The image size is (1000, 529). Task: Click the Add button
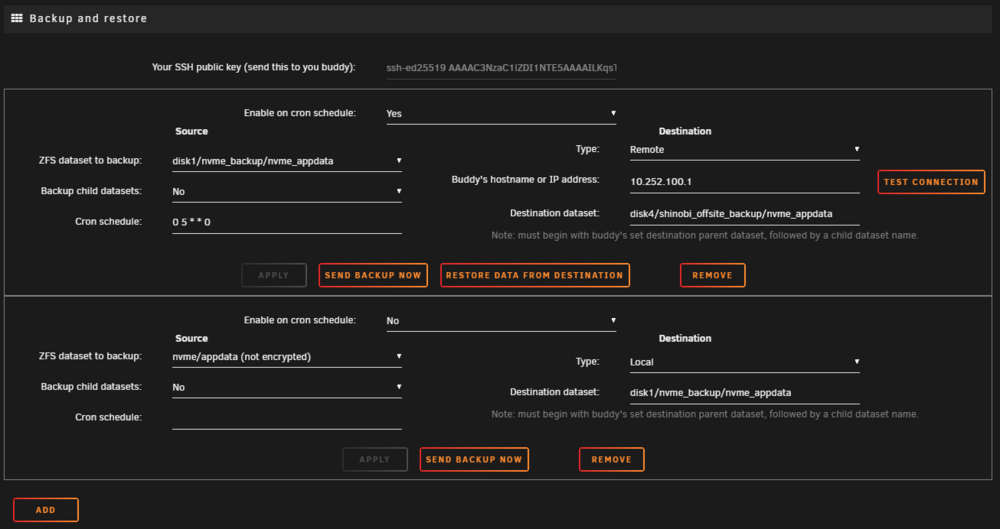pyautogui.click(x=46, y=510)
